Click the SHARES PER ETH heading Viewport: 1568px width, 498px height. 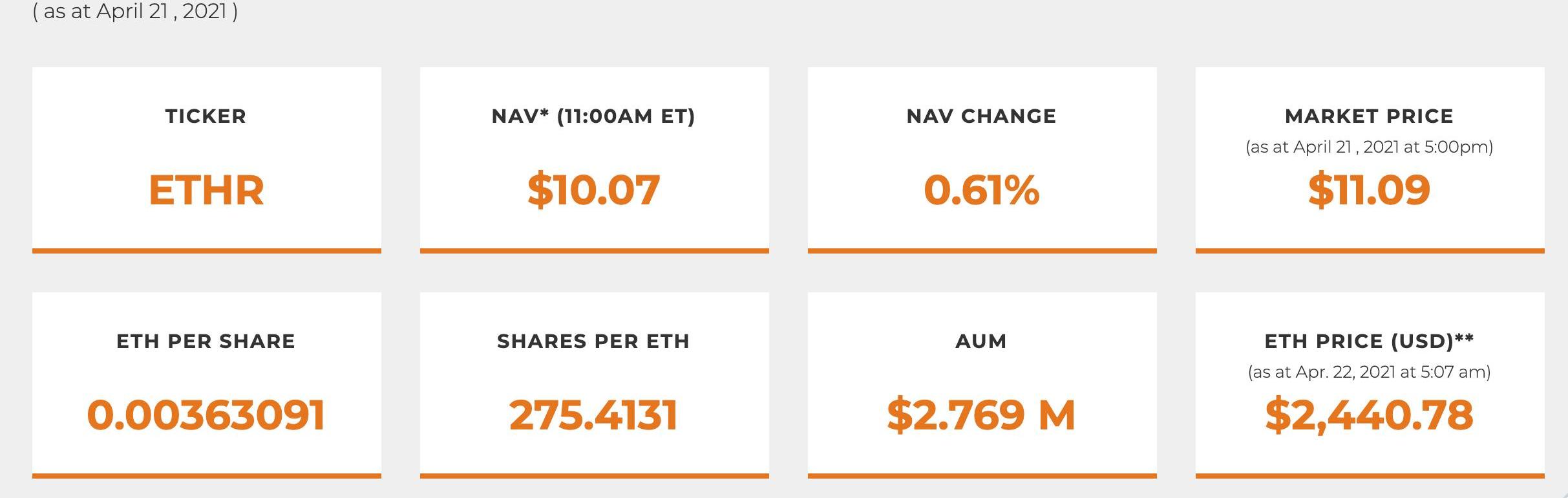[x=593, y=341]
